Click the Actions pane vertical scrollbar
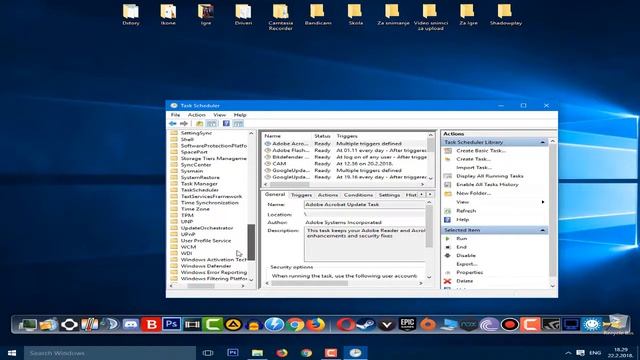This screenshot has height=360, width=640. 553,210
